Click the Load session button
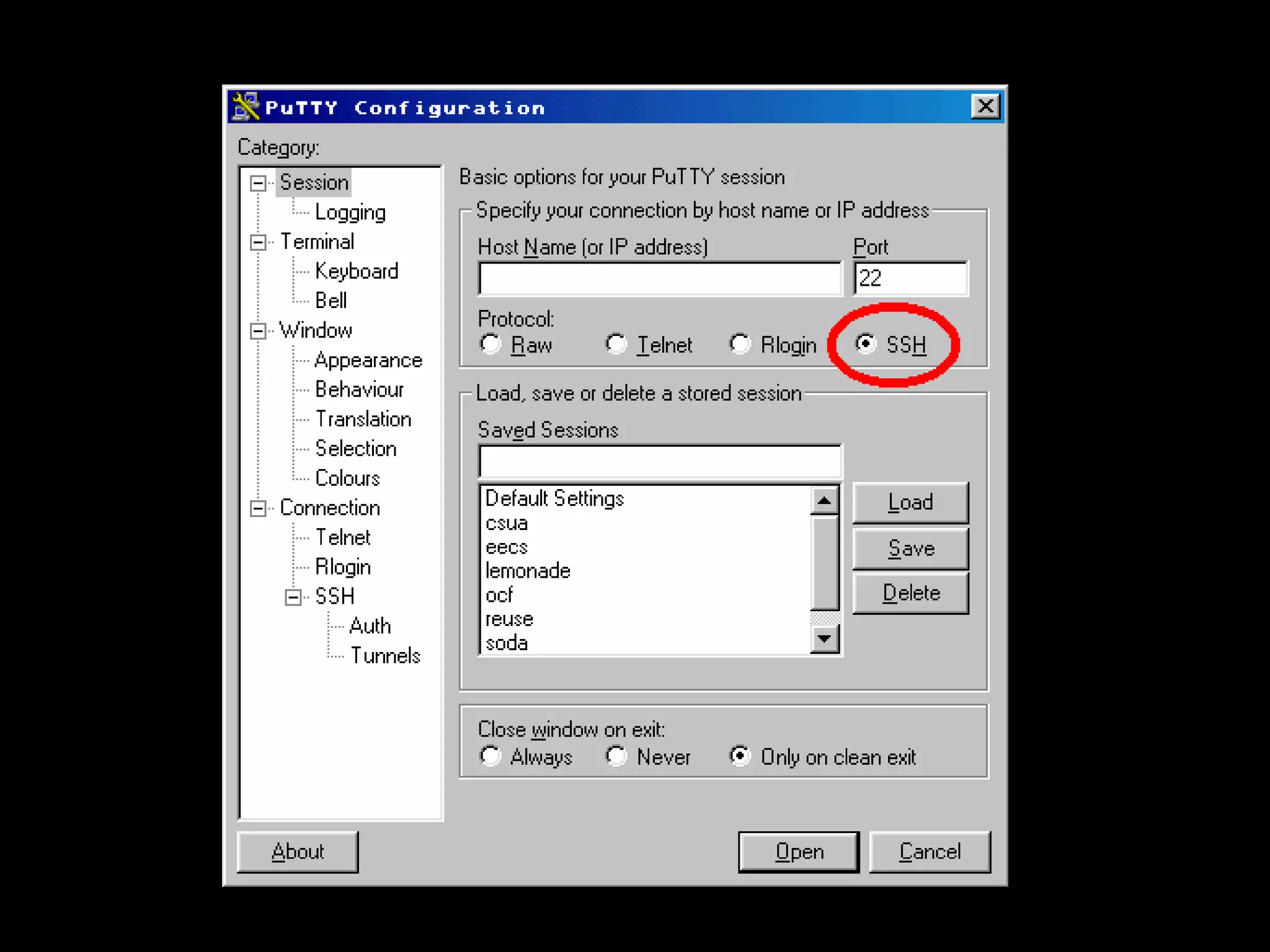The width and height of the screenshot is (1270, 952). [910, 502]
